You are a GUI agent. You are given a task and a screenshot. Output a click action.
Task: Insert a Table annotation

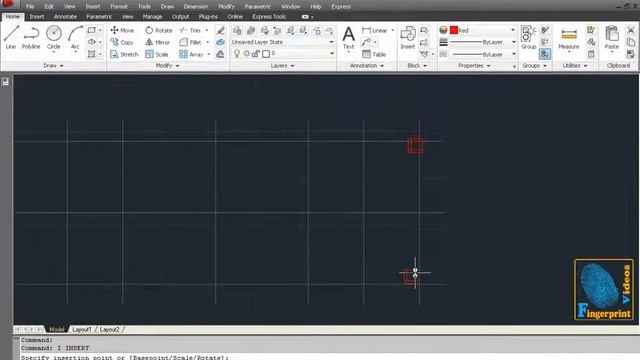374,54
